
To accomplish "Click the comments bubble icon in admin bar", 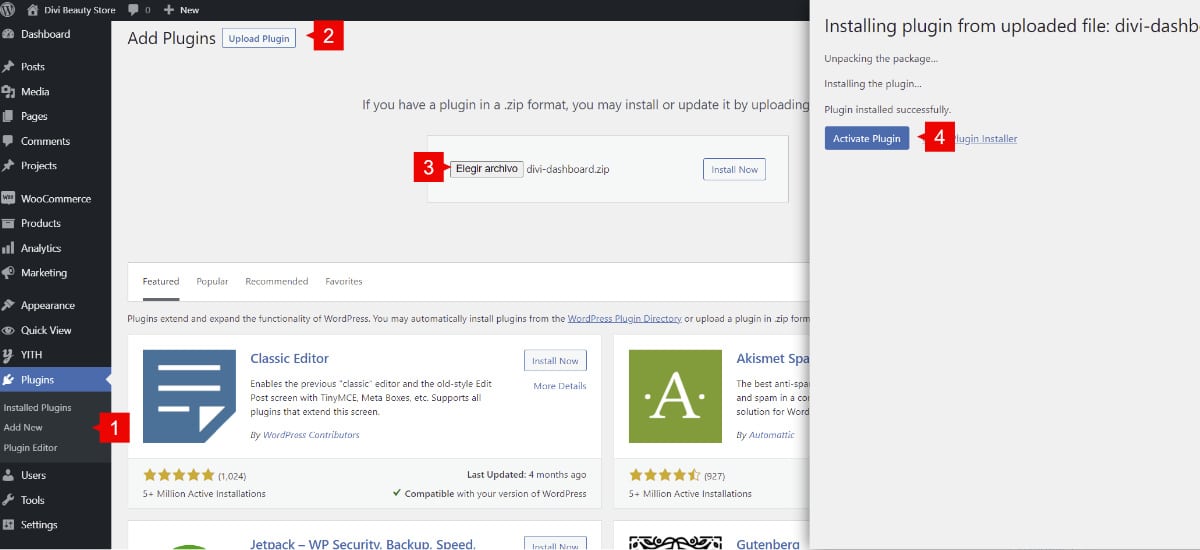I will click(x=132, y=10).
